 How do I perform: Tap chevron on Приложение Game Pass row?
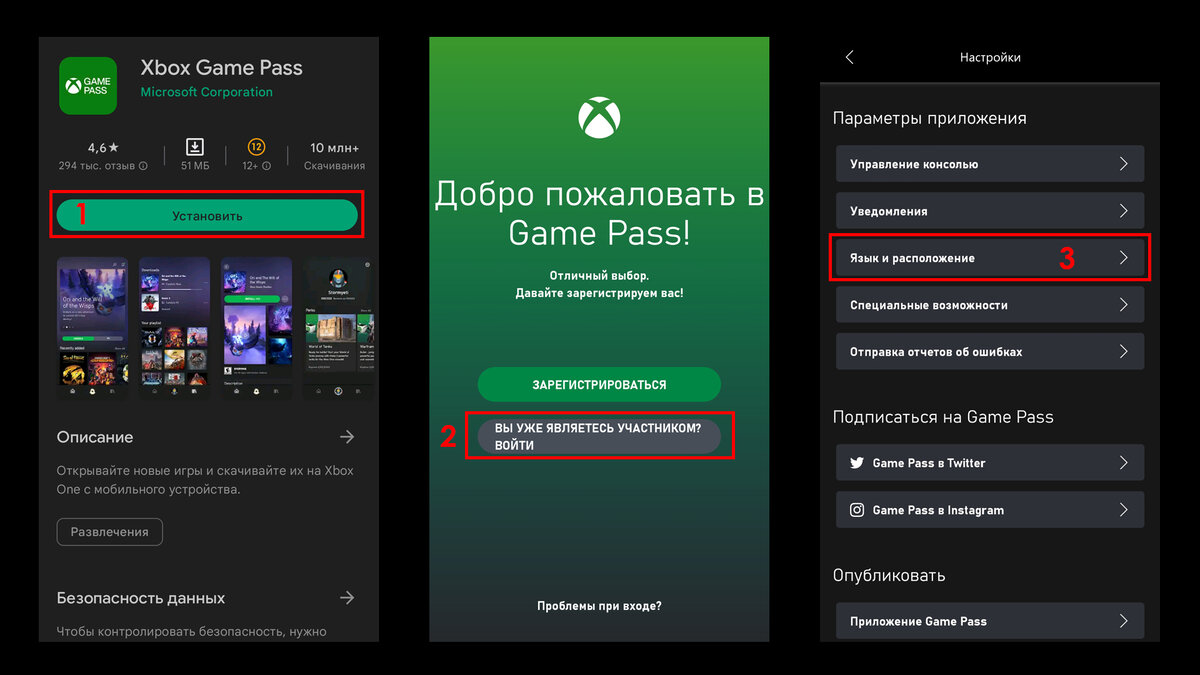coord(1123,621)
